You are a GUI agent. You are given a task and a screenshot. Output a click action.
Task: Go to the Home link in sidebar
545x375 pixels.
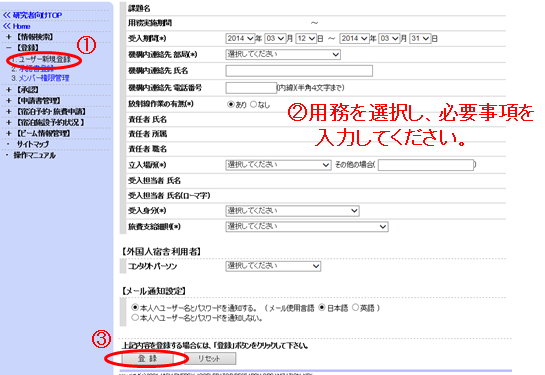coord(17,26)
